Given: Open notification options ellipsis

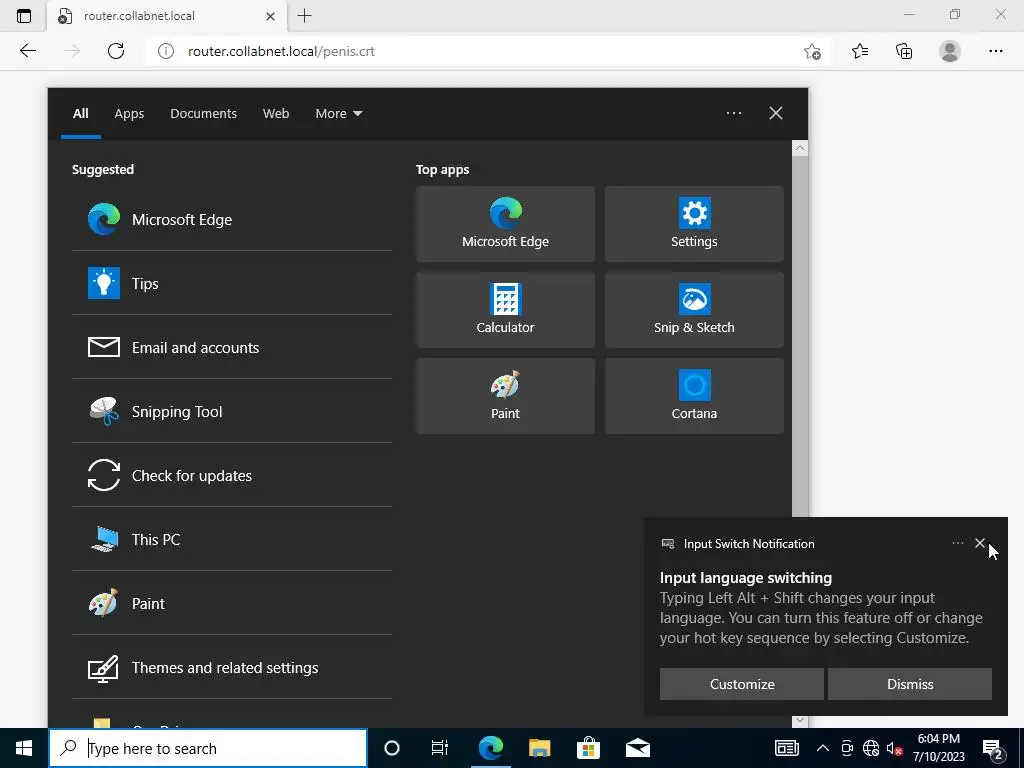Looking at the screenshot, I should pyautogui.click(x=957, y=543).
